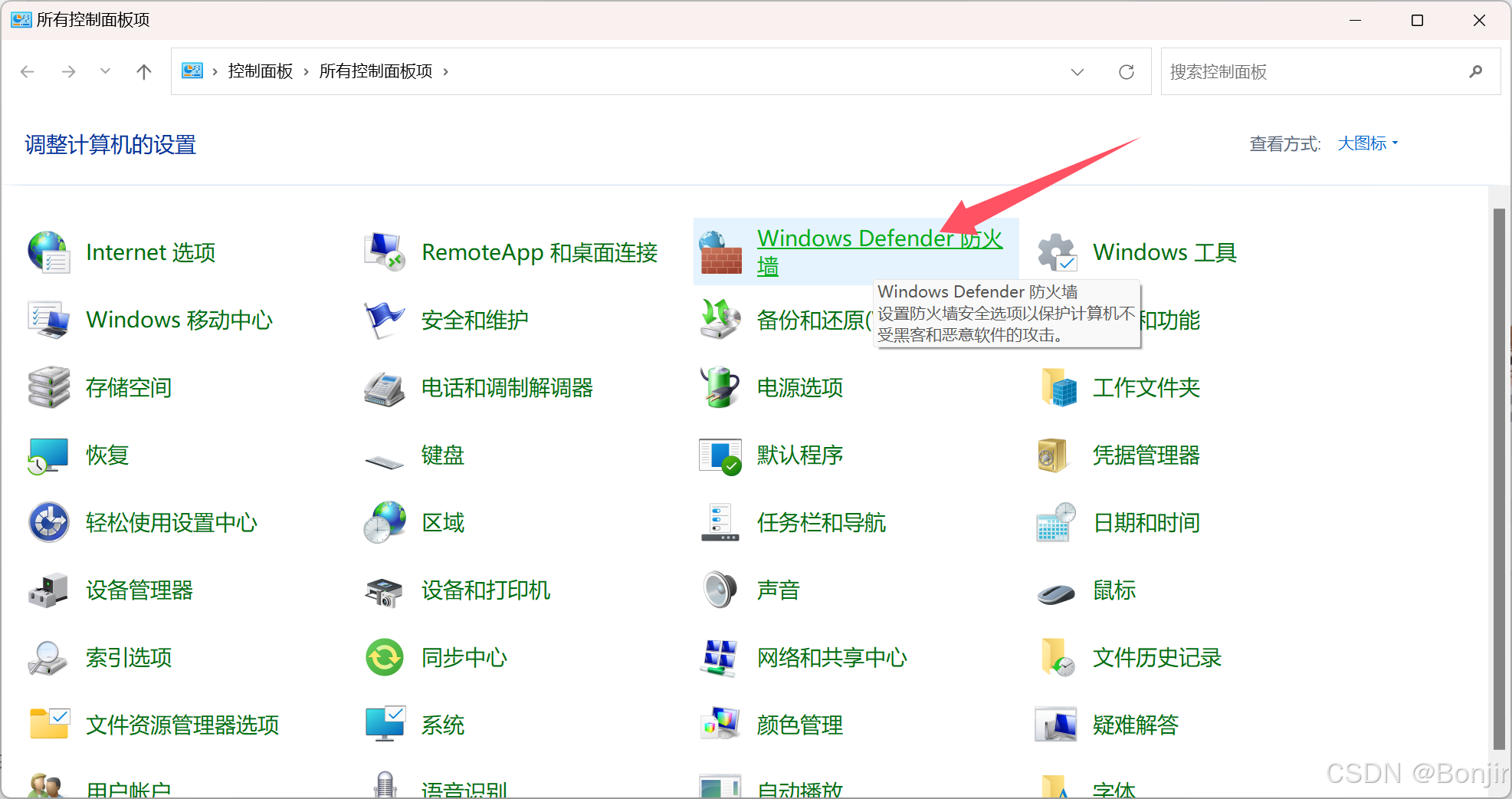
Task: Go up one level arrow
Action: click(143, 71)
